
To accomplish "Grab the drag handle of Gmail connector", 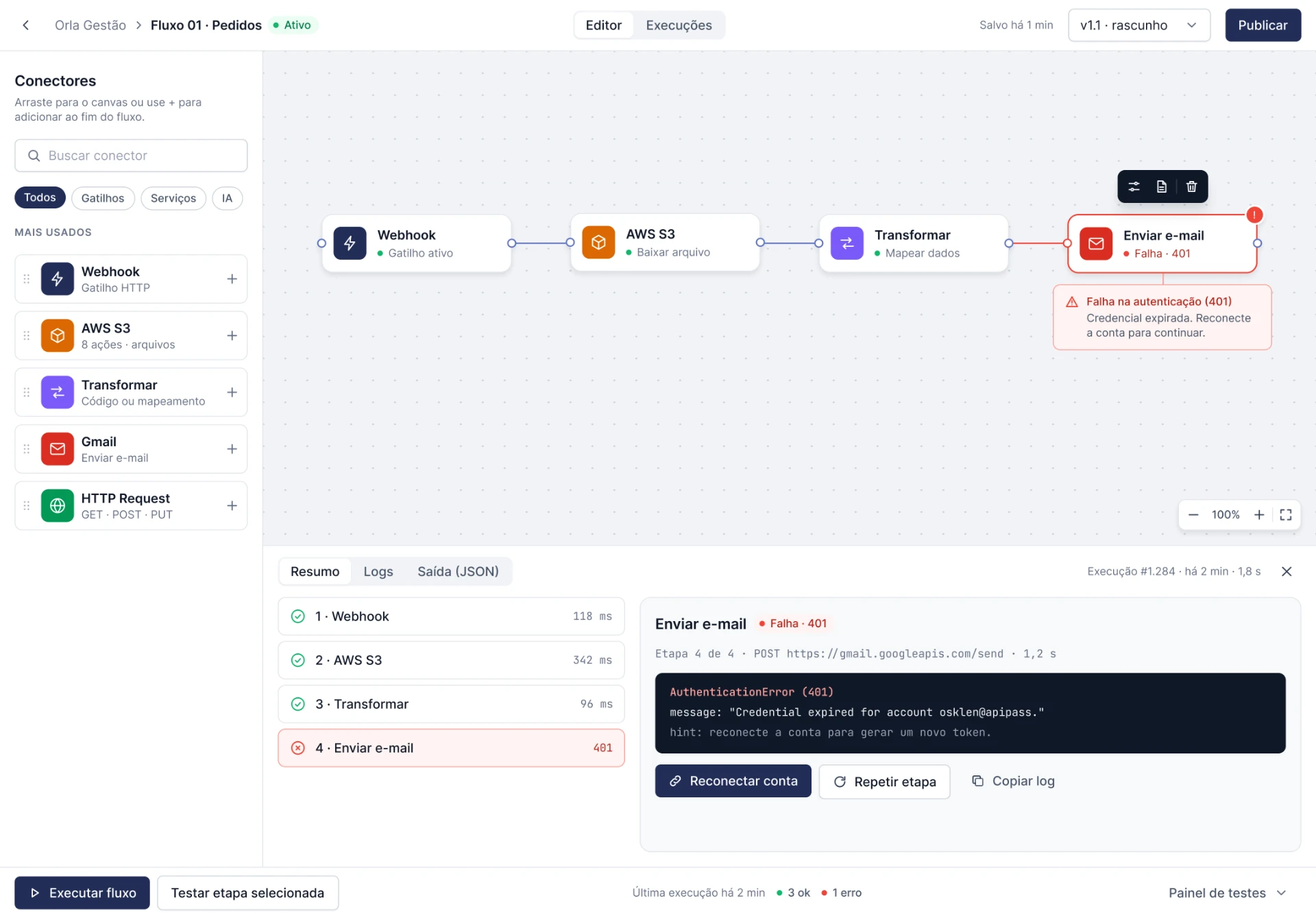I will [x=27, y=449].
